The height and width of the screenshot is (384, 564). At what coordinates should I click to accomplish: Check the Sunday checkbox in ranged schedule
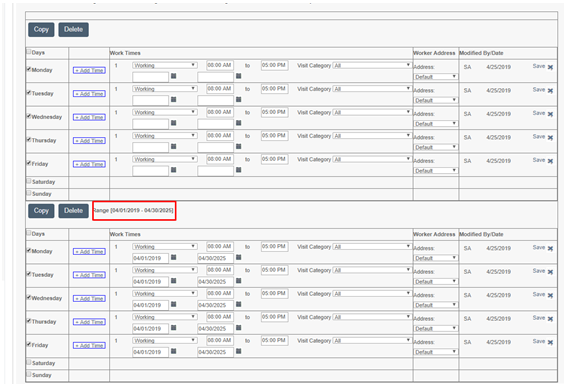29,374
